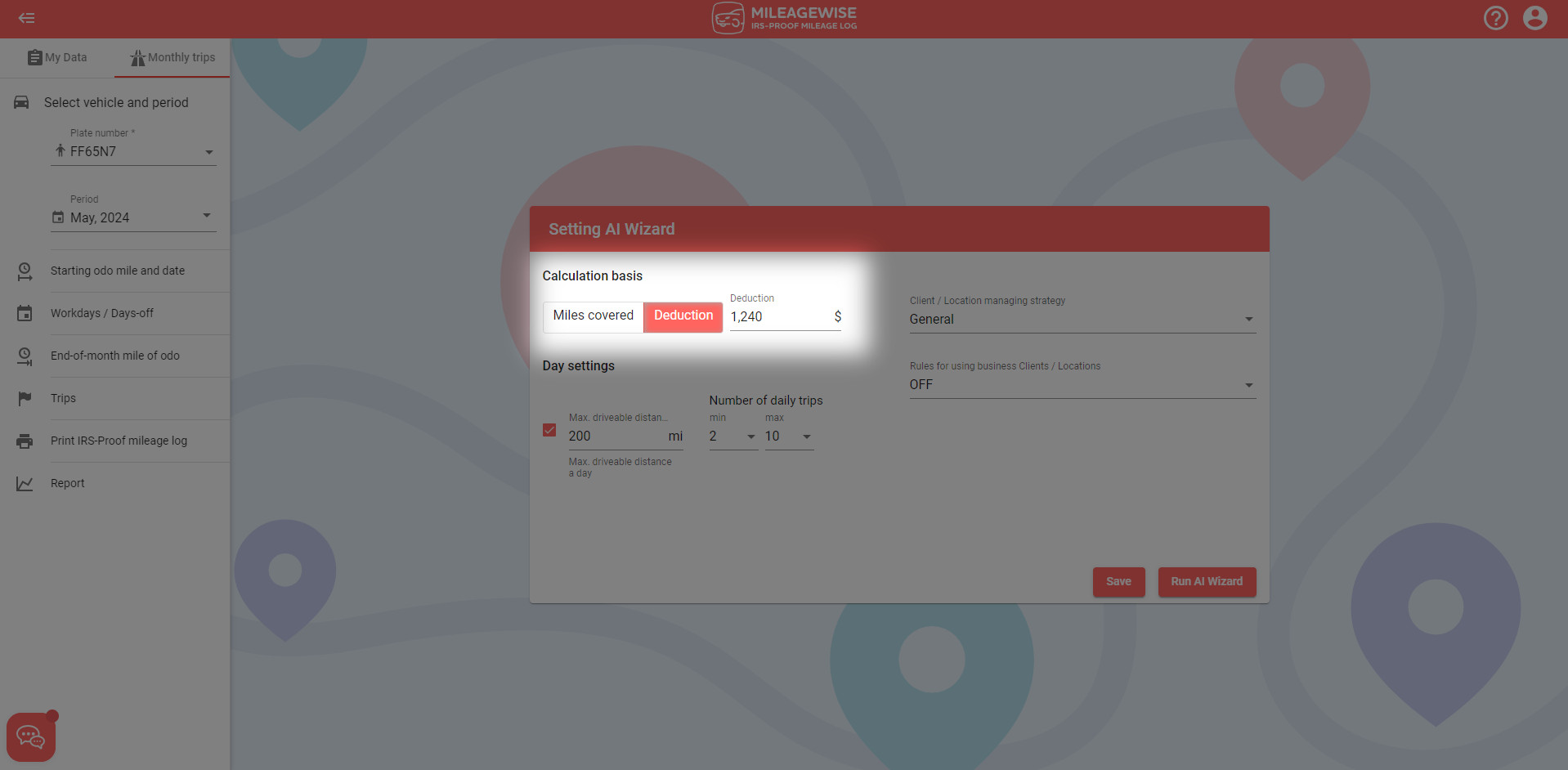Click the Run AI Wizard button
This screenshot has height=770, width=1568.
tap(1207, 581)
